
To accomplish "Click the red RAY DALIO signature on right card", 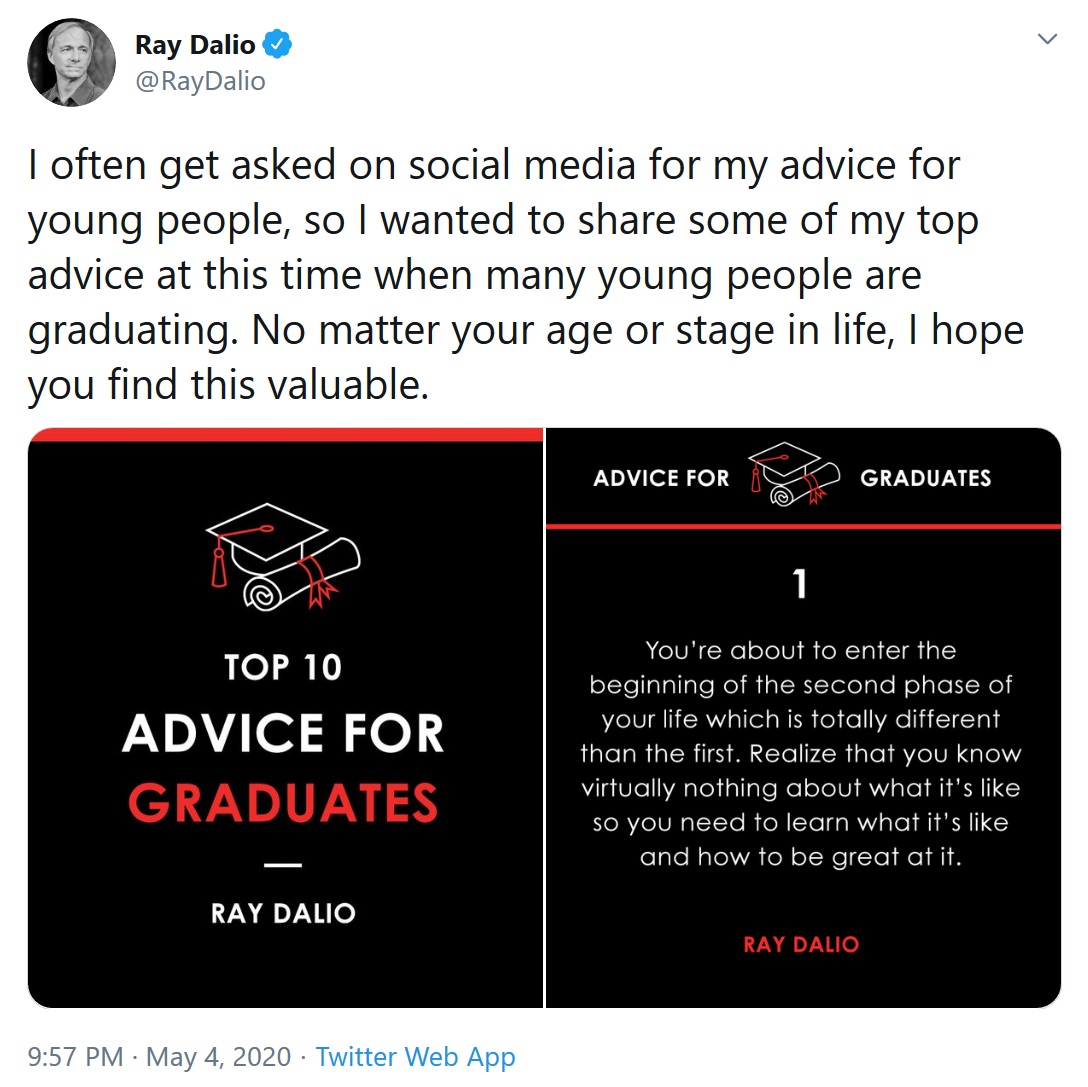I will [801, 944].
